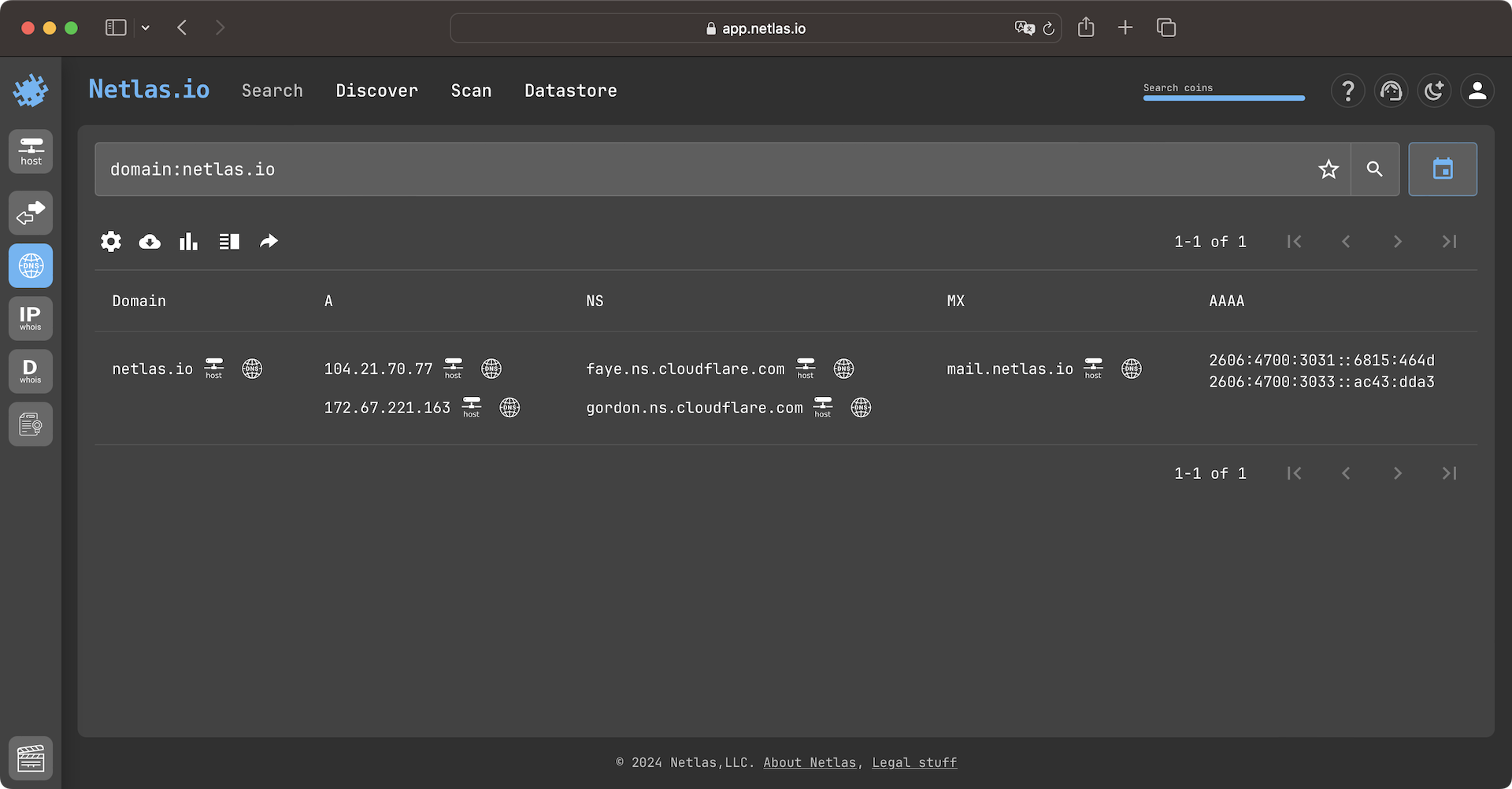Open the Domain whois tool
1512x789 pixels.
tap(31, 371)
